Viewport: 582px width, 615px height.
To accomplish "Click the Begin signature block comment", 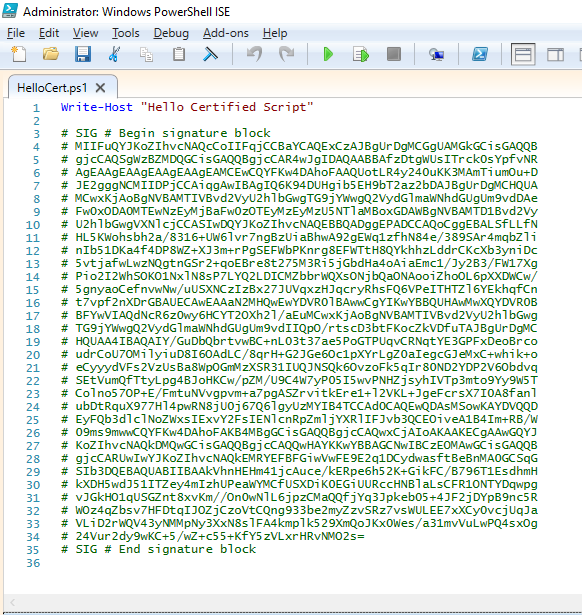I will click(166, 133).
